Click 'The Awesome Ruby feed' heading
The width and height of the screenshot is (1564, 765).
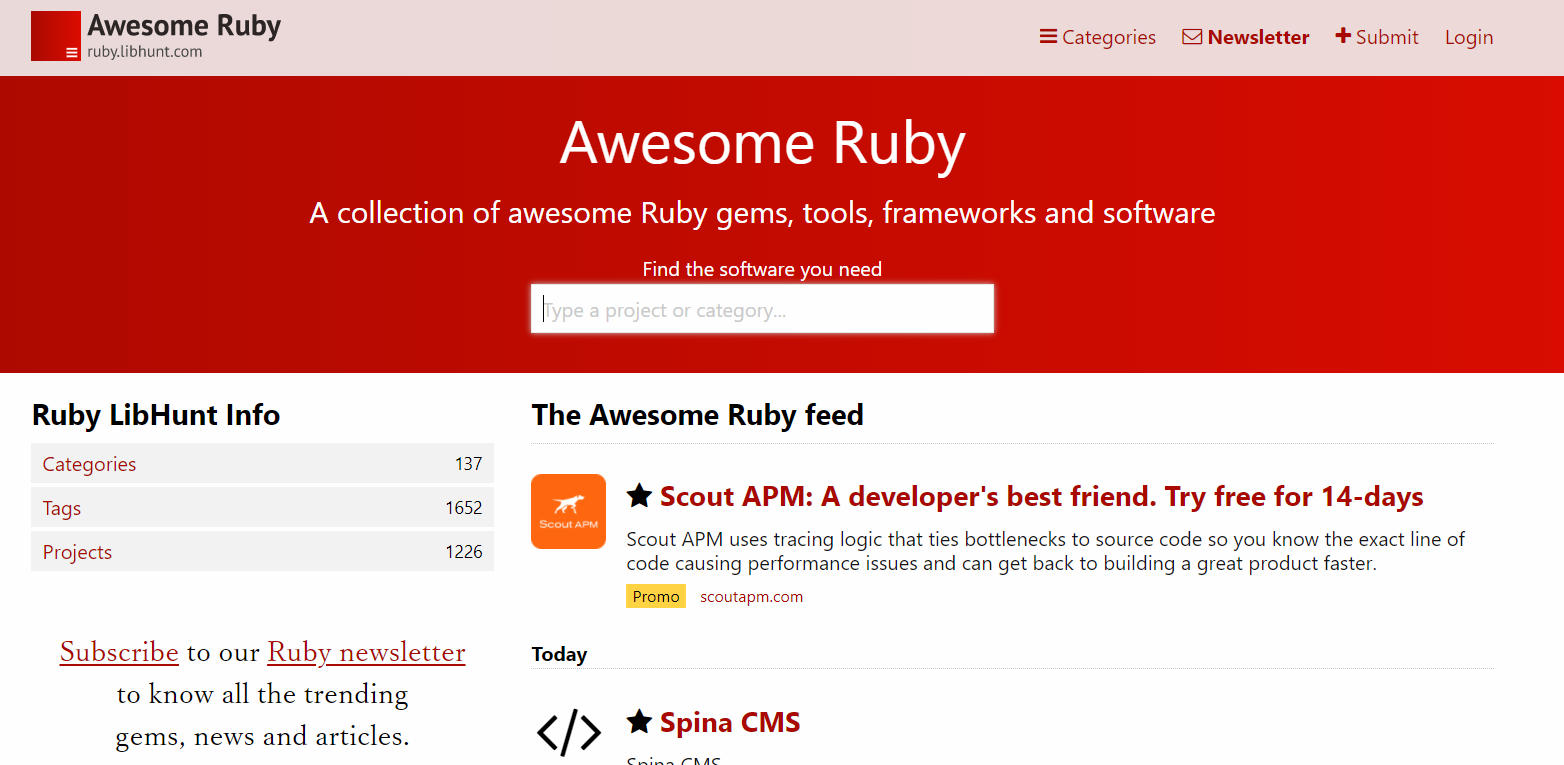[x=697, y=415]
